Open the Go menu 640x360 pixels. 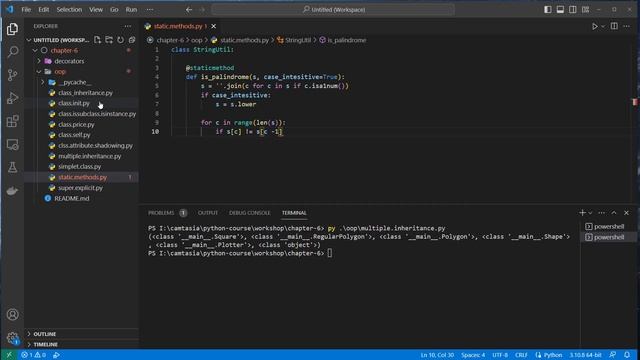pyautogui.click(x=114, y=9)
